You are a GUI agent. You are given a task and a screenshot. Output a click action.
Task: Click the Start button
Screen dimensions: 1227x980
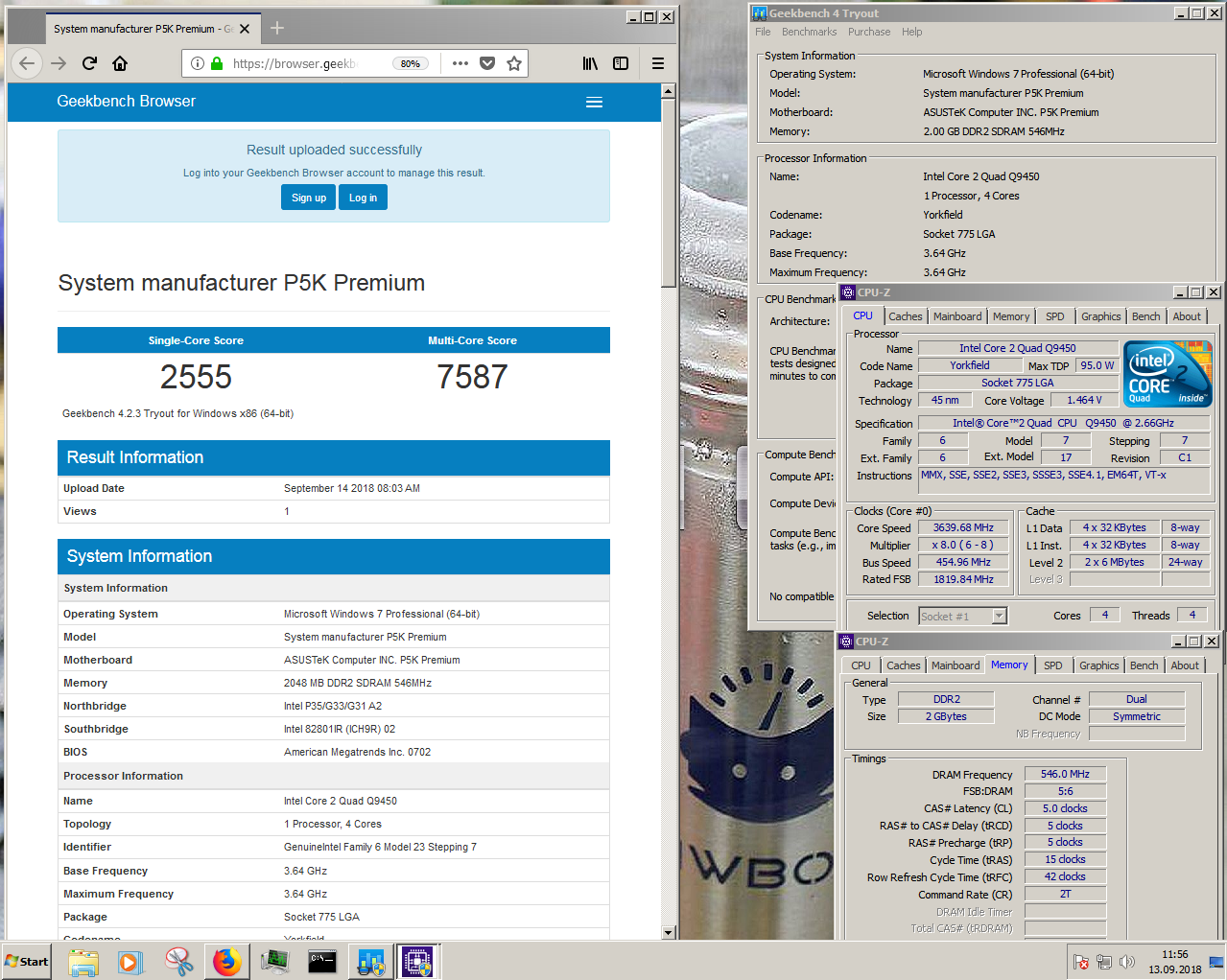coord(26,962)
